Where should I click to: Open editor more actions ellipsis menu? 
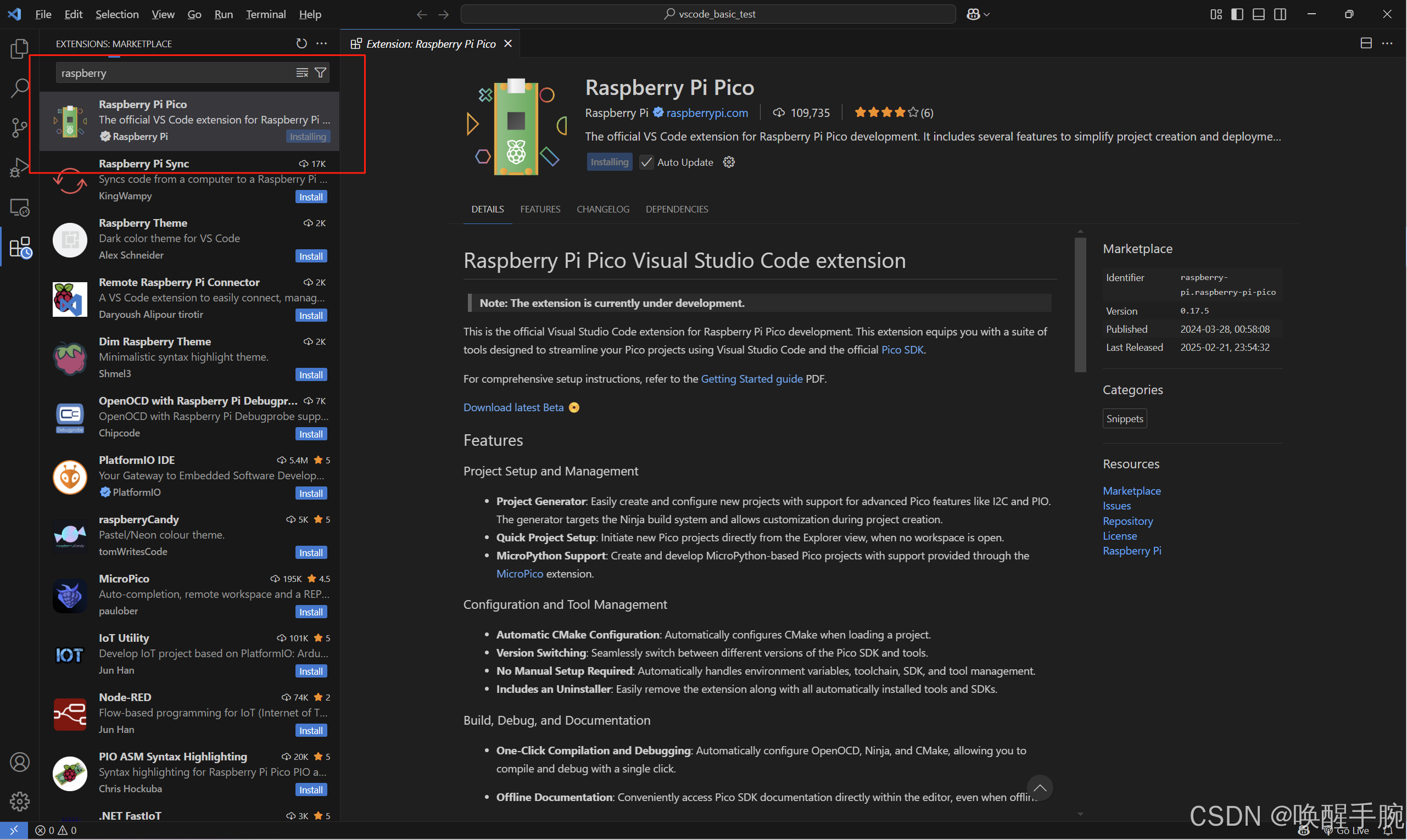click(x=1387, y=43)
